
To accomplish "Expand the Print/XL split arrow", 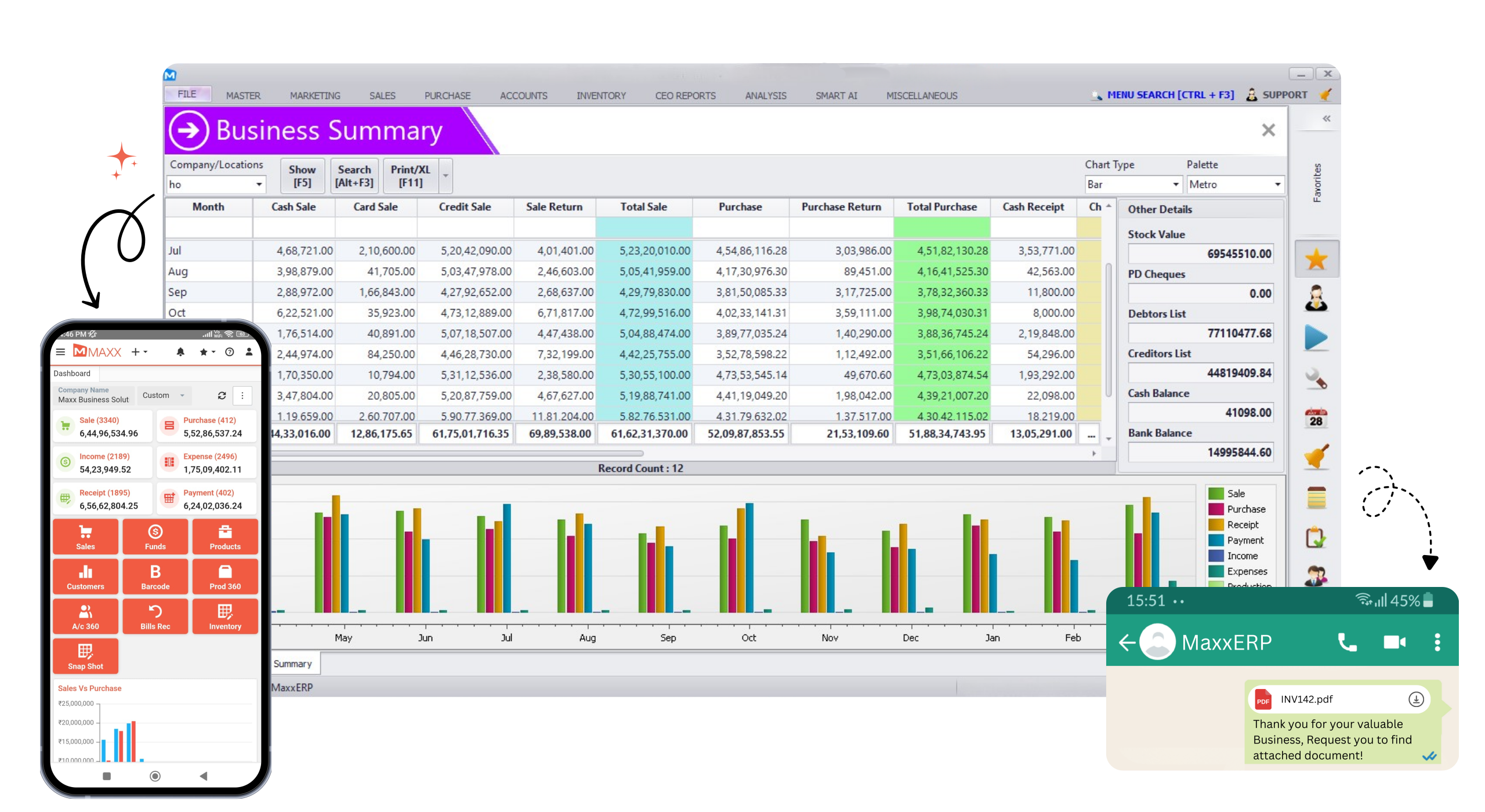I will click(445, 176).
